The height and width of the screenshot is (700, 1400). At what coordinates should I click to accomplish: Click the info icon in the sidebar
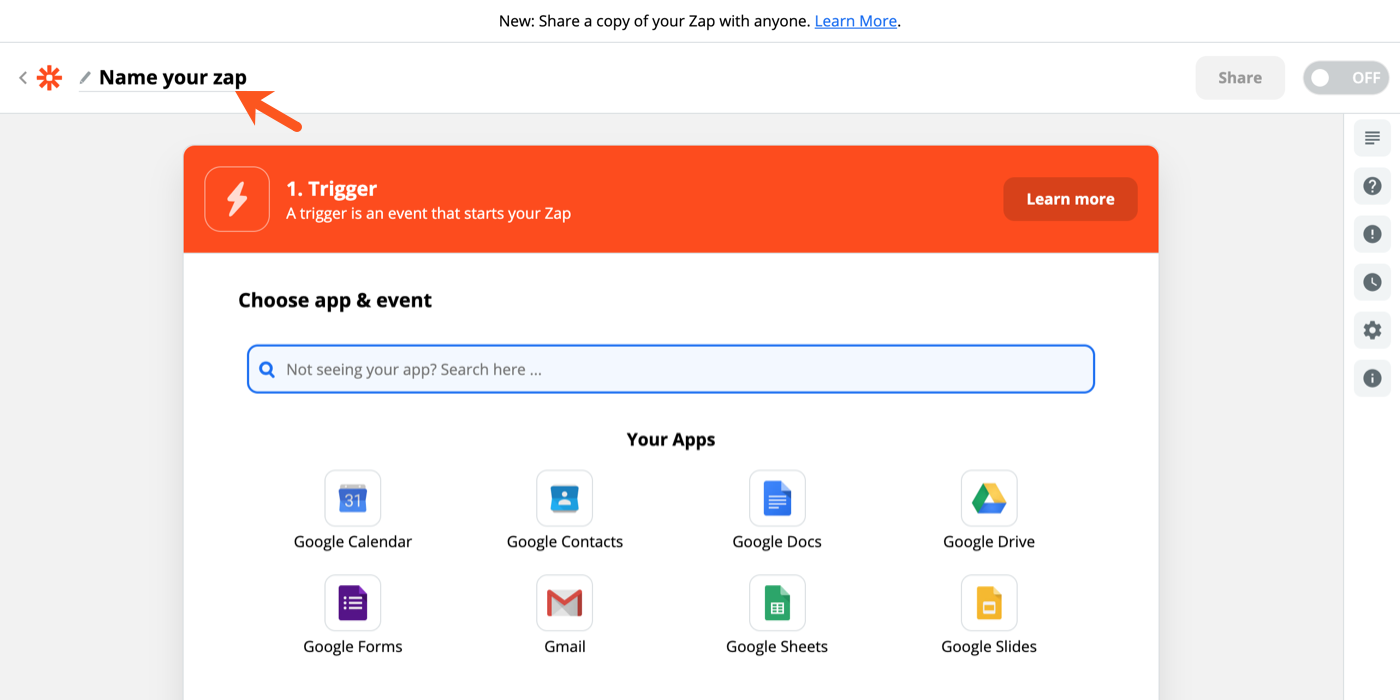[x=1372, y=377]
